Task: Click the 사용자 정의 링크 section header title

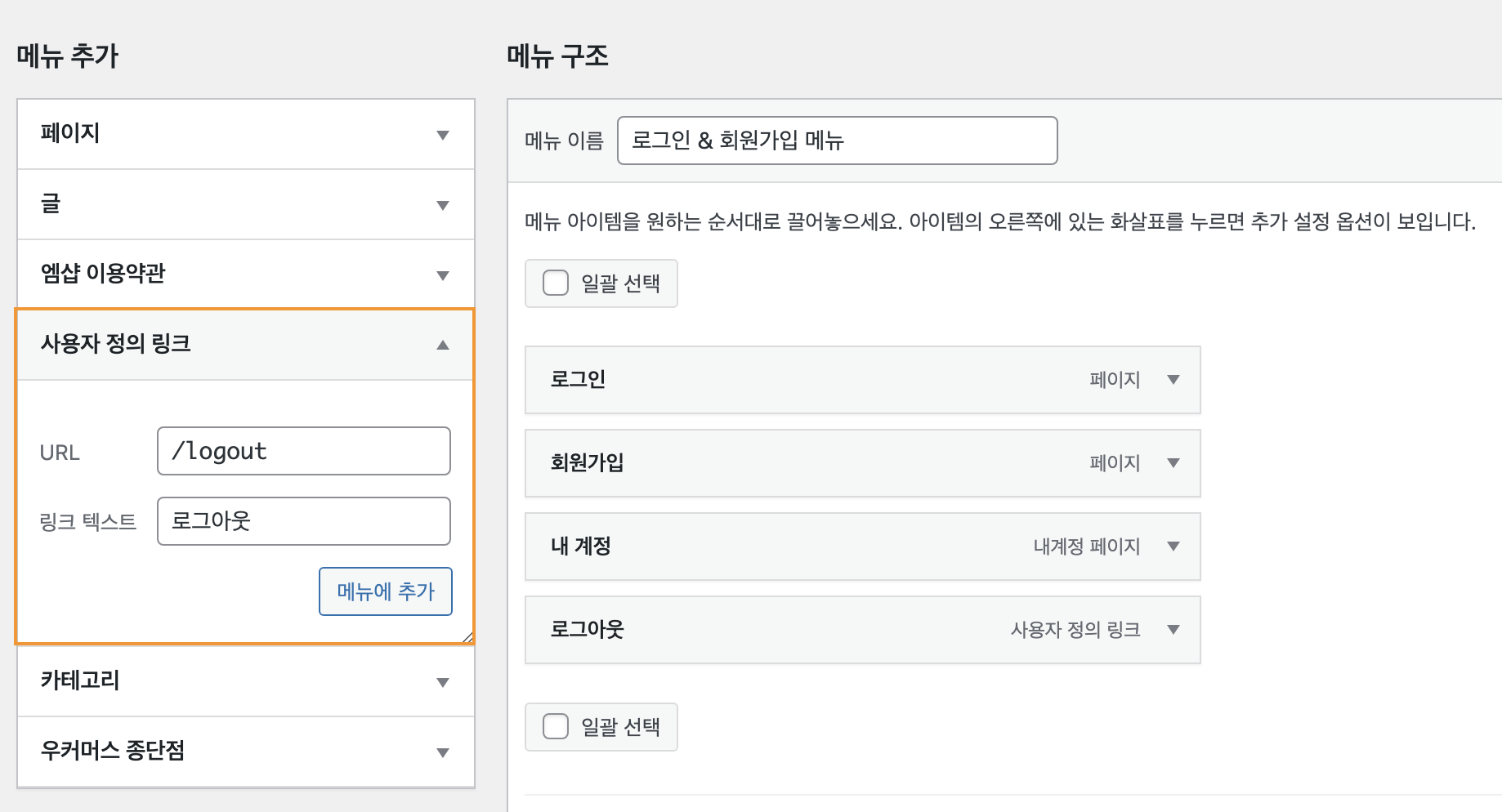Action: (x=116, y=344)
